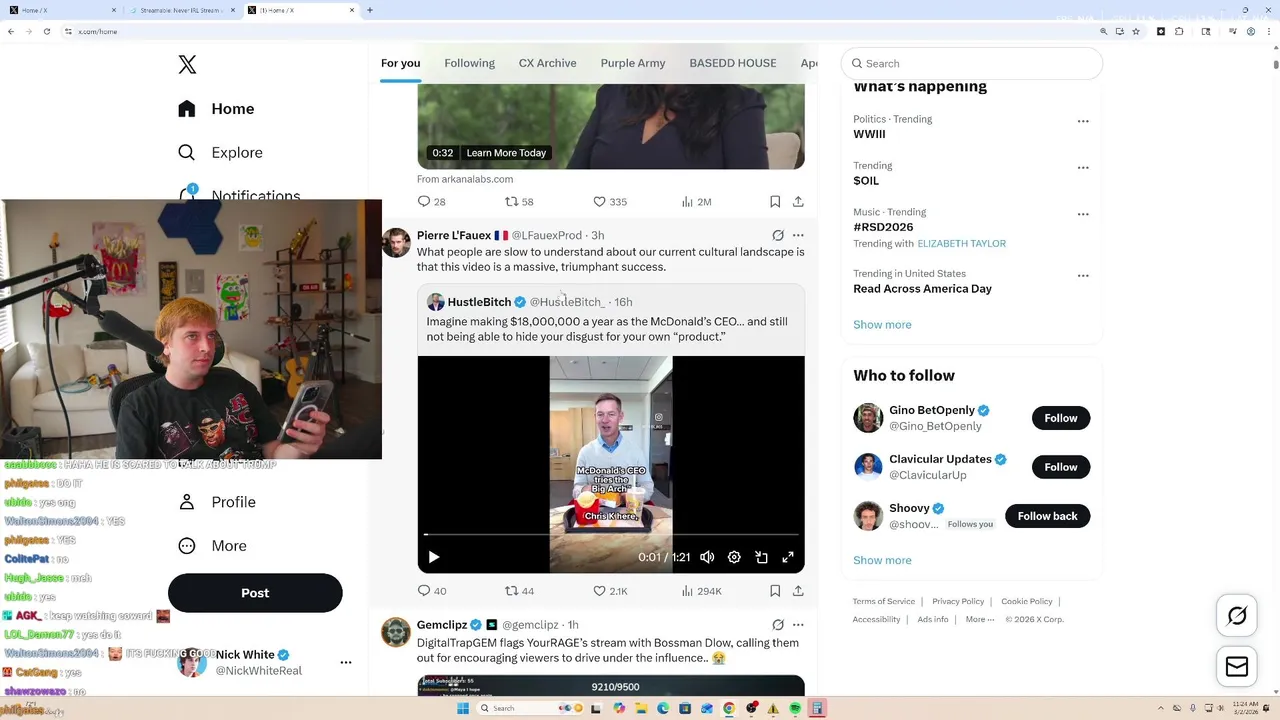Open video settings gear on McDonald's video
This screenshot has height=720, width=1280.
click(734, 557)
